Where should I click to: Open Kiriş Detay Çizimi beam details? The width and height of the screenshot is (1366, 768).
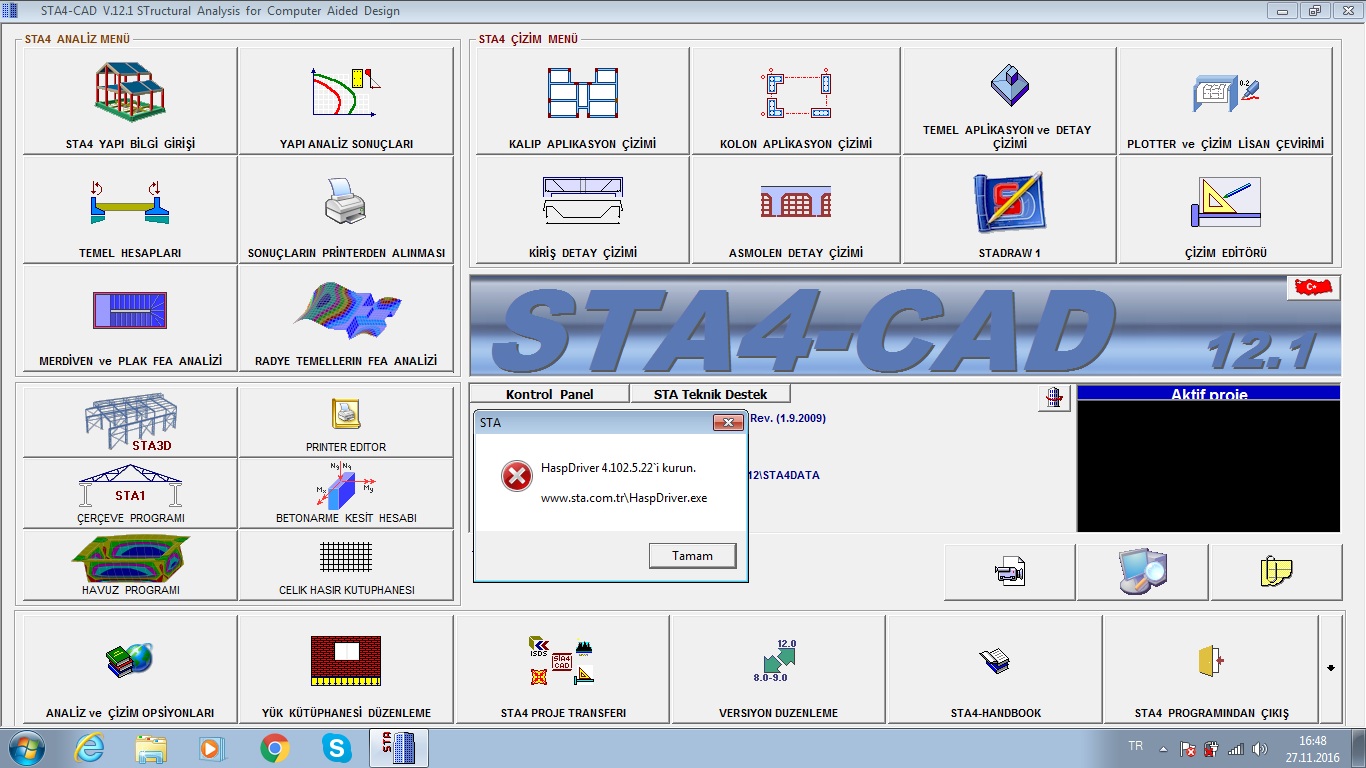tap(582, 209)
